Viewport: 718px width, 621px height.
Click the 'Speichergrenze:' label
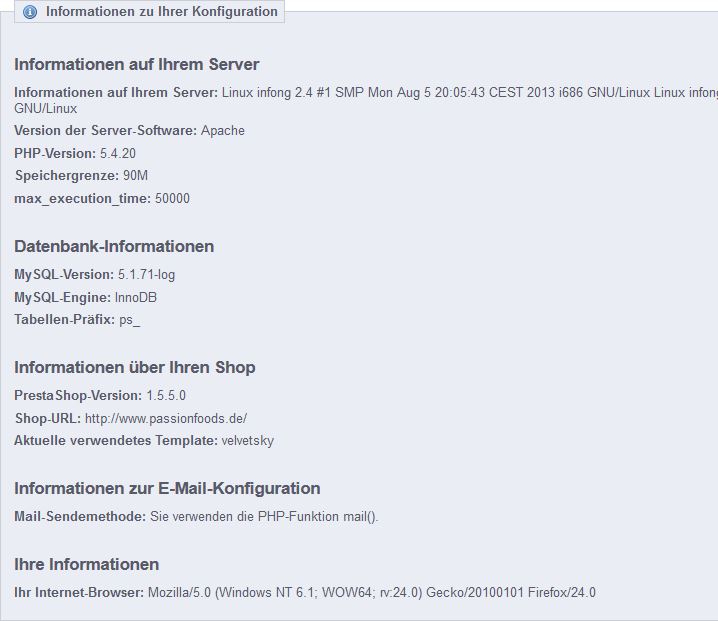[x=67, y=175]
